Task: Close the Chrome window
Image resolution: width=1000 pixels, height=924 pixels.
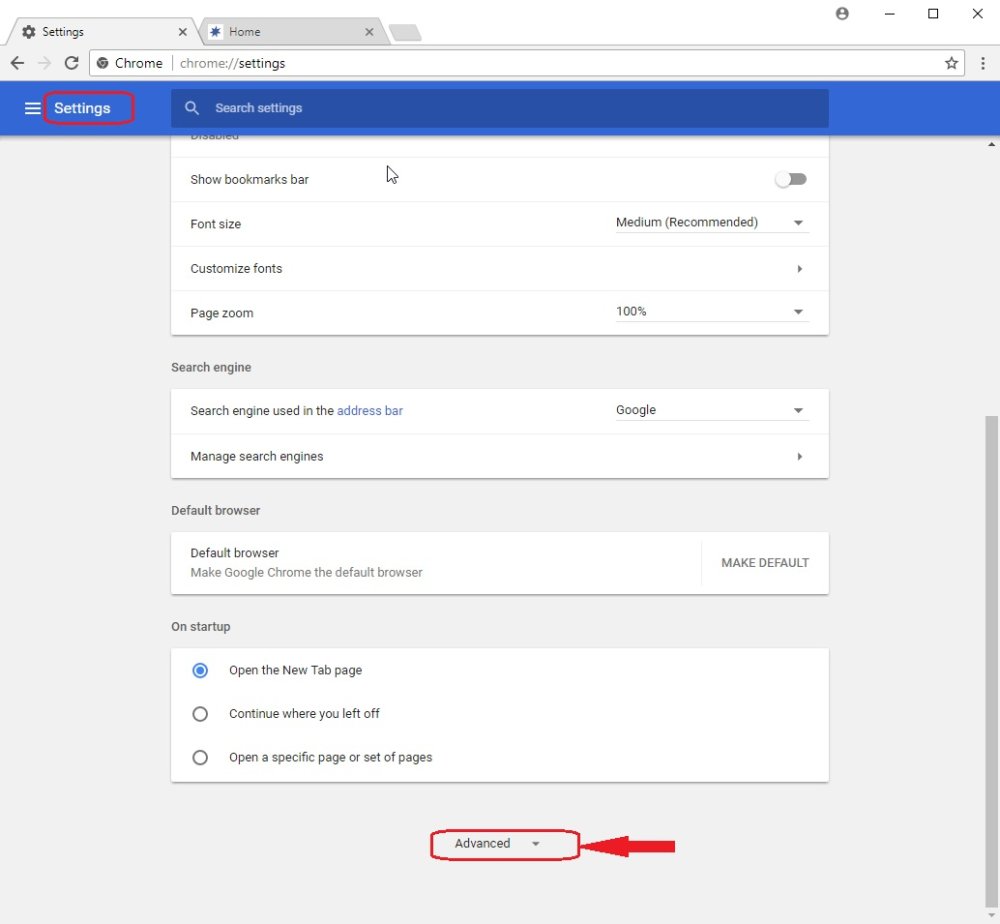Action: click(x=977, y=13)
